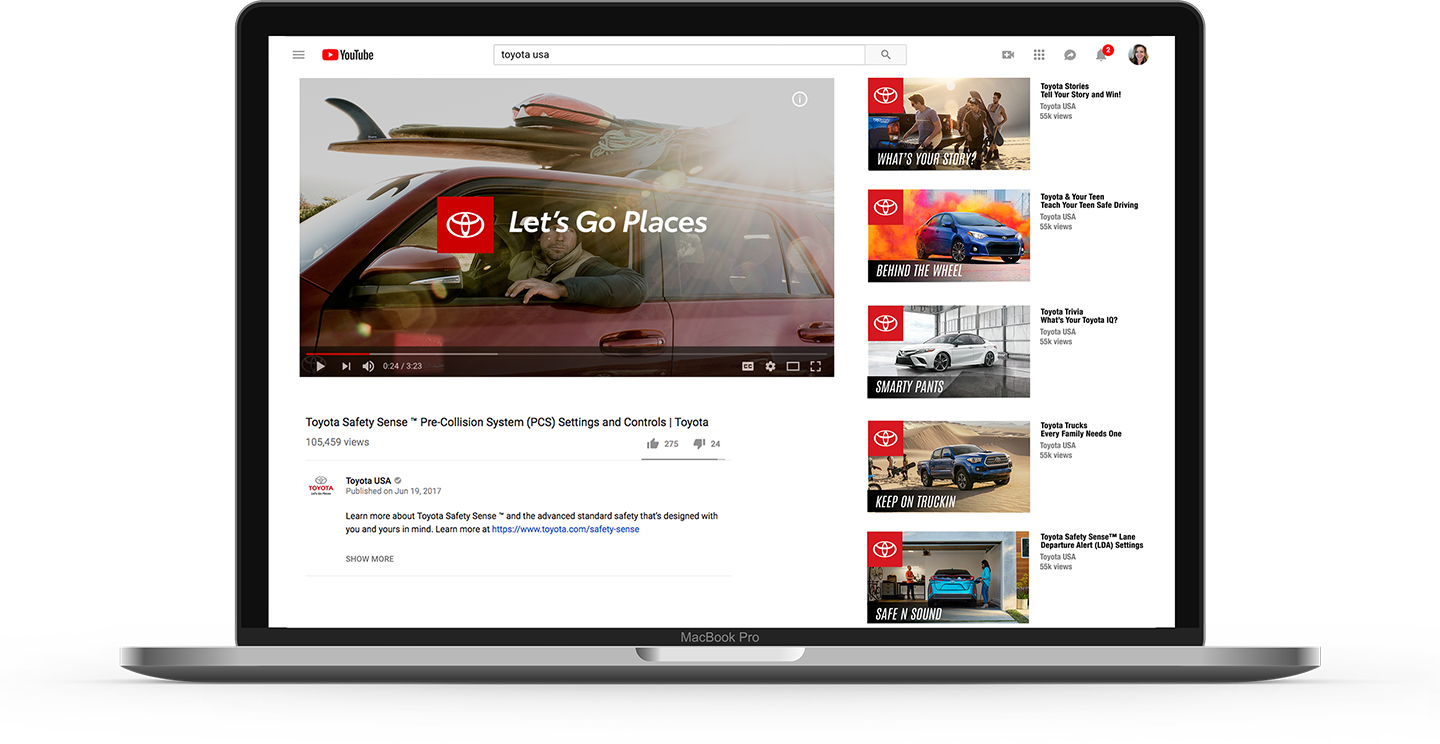1440x744 pixels.
Task: Open the YouTube apps grid icon
Action: [1039, 55]
